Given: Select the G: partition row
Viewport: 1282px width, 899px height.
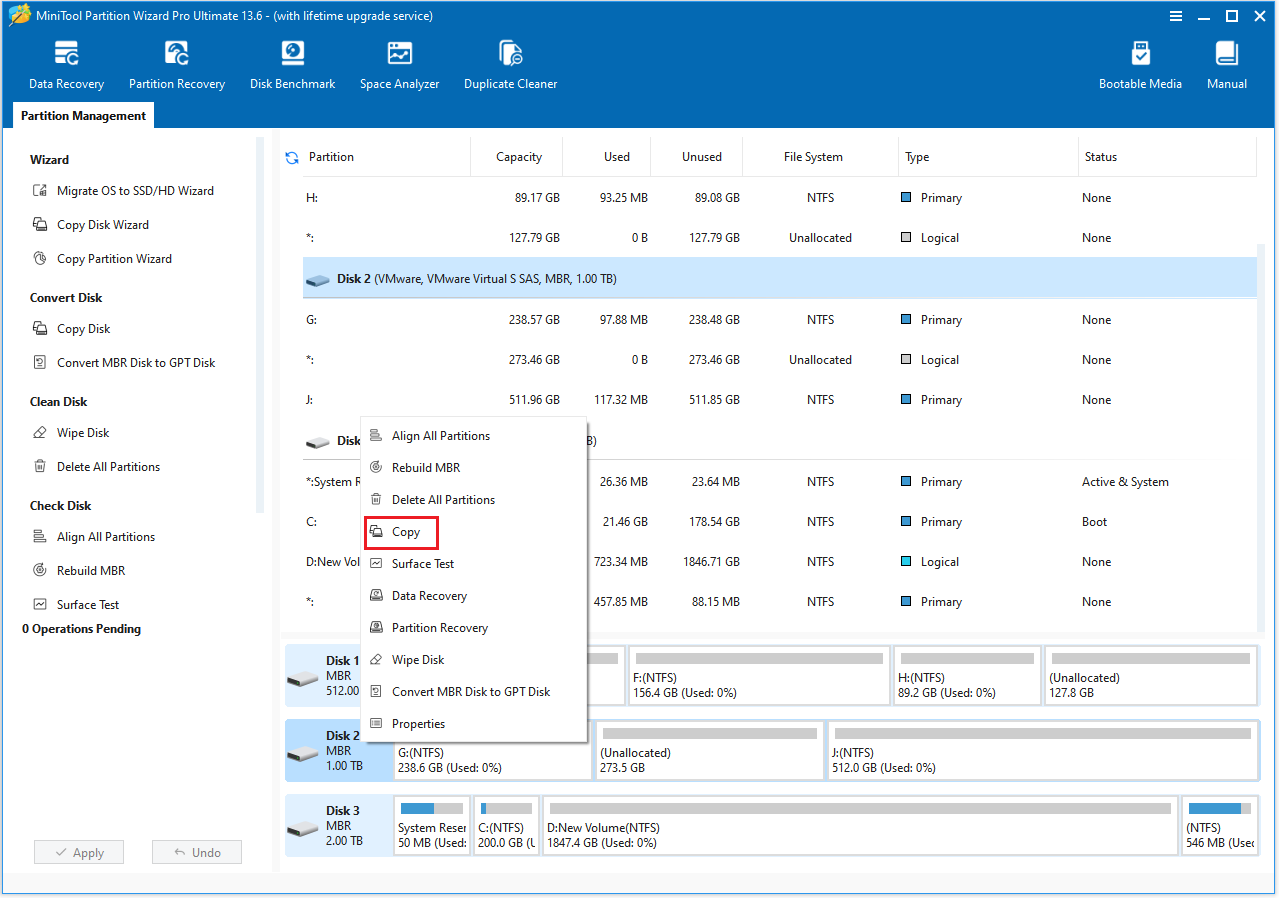Looking at the screenshot, I should click(x=779, y=320).
